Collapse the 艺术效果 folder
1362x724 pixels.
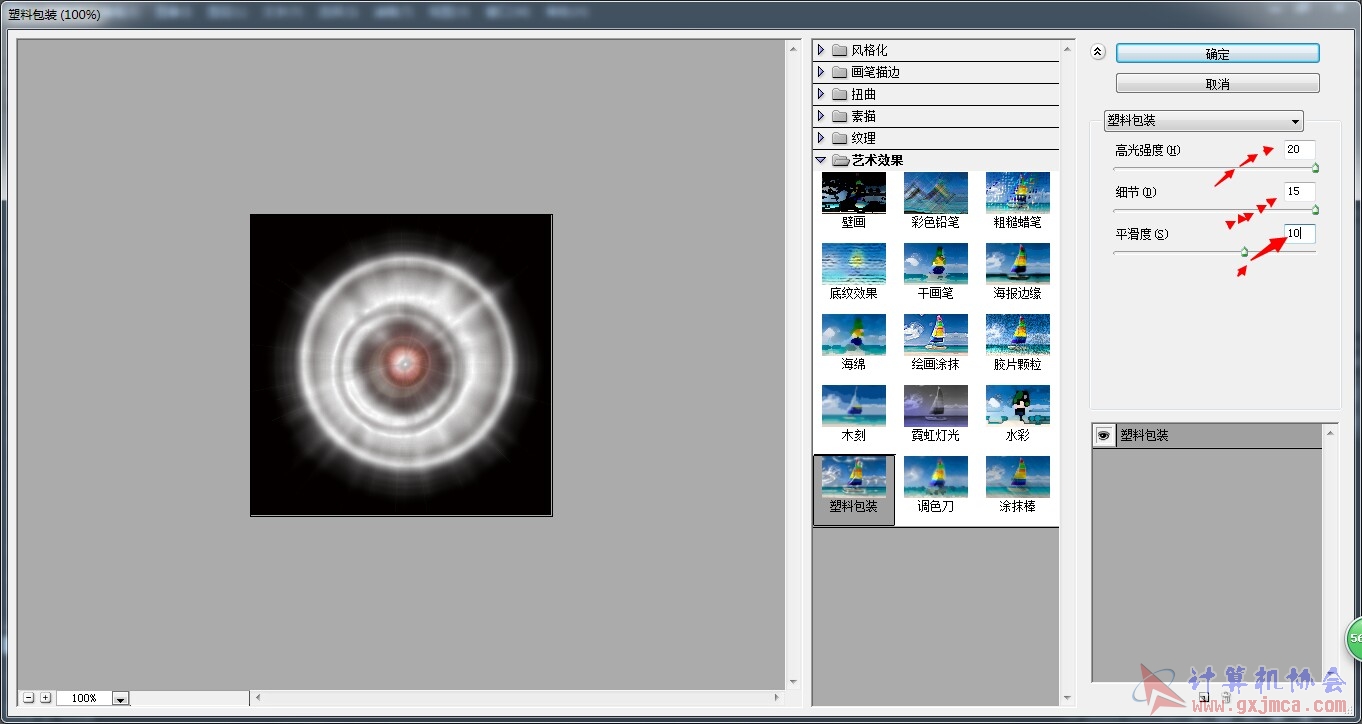click(821, 160)
